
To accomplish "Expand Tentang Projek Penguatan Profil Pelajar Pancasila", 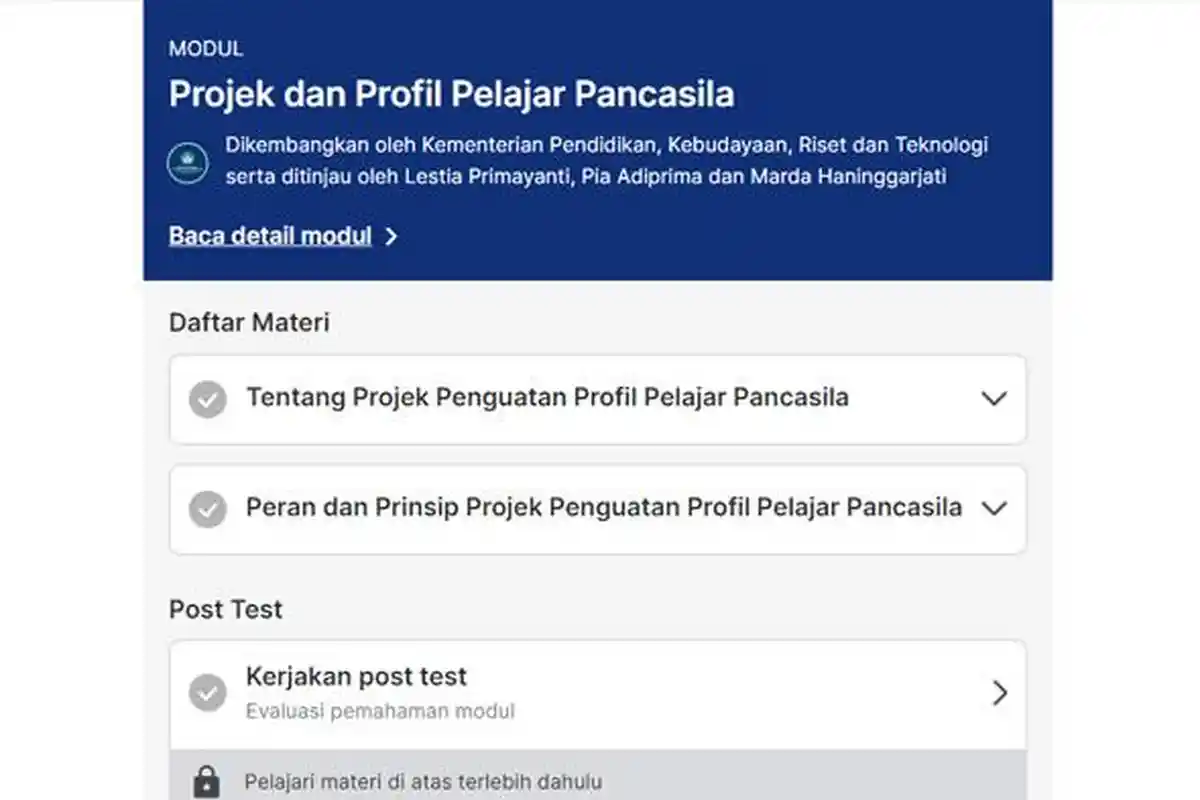I will 994,399.
